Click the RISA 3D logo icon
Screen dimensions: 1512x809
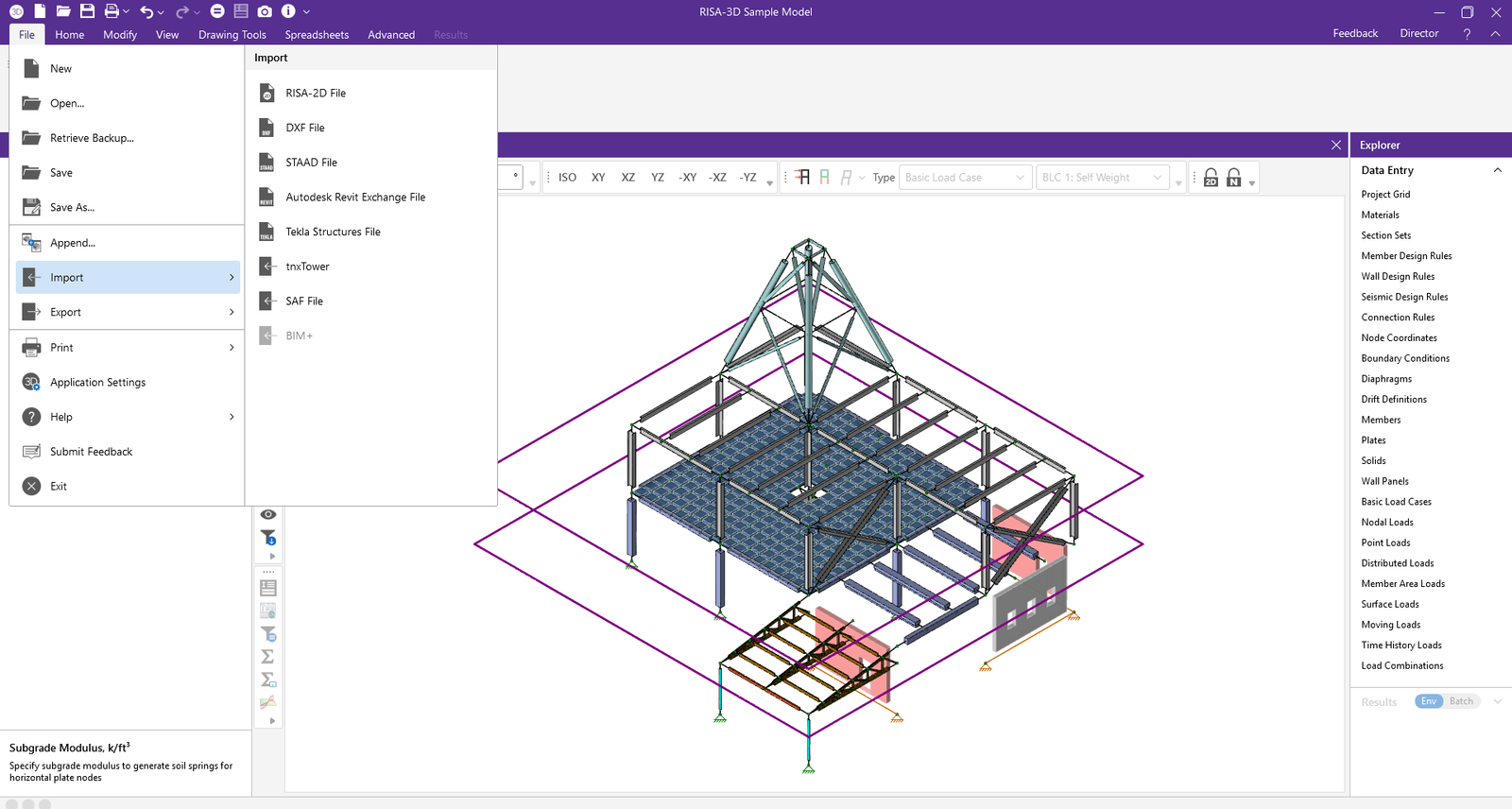pyautogui.click(x=16, y=11)
